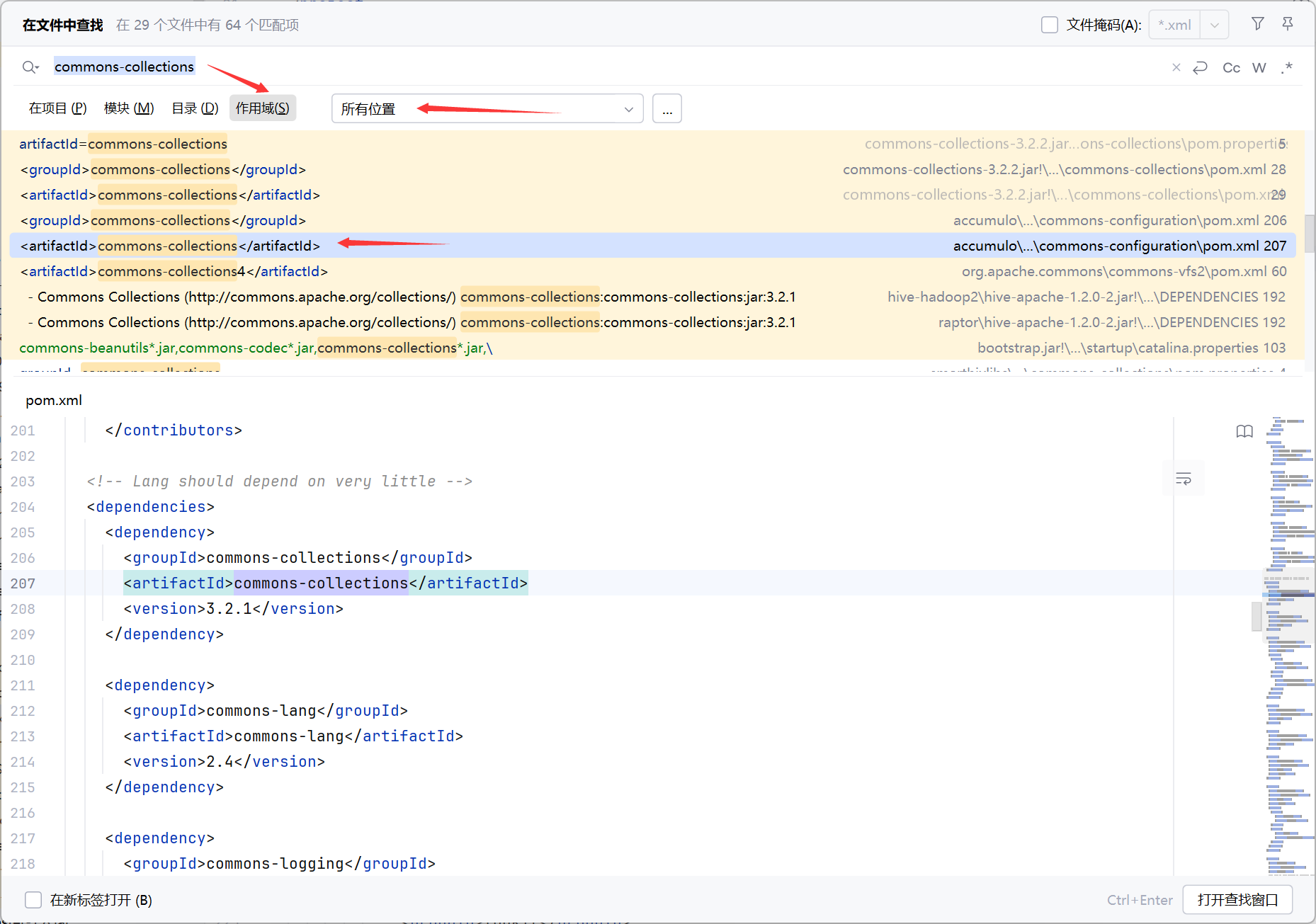The height and width of the screenshot is (924, 1316).
Task: Click the commons-logging groupId line
Action: [280, 864]
